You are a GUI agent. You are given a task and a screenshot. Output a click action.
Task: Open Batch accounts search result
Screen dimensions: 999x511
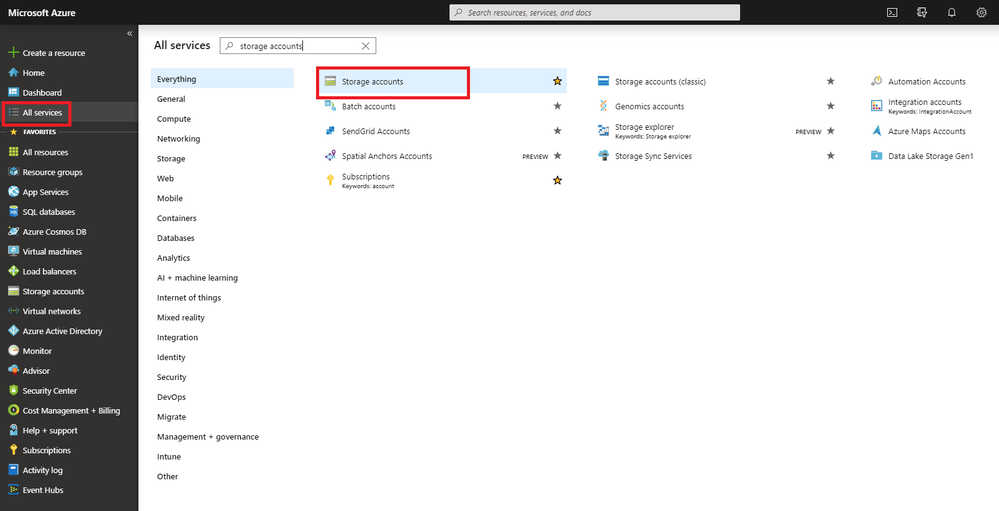pyautogui.click(x=368, y=106)
